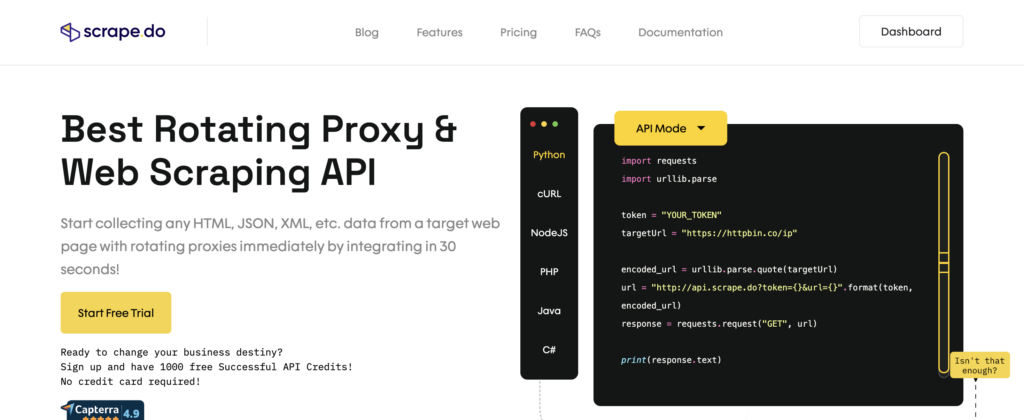Click the red window dot

coord(533,123)
